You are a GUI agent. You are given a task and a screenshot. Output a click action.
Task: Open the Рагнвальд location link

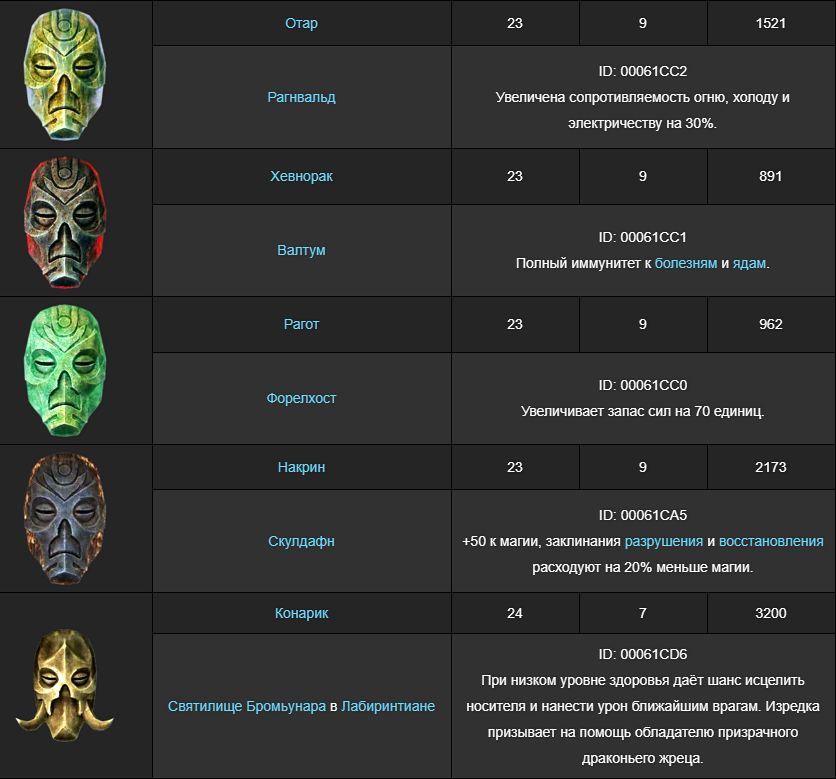click(301, 97)
